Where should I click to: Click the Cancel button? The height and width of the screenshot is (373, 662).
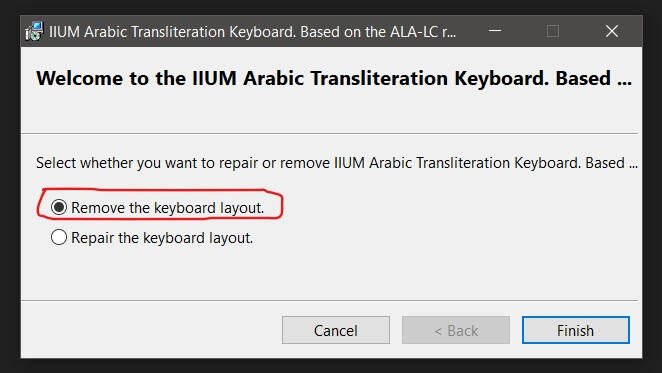coord(336,330)
